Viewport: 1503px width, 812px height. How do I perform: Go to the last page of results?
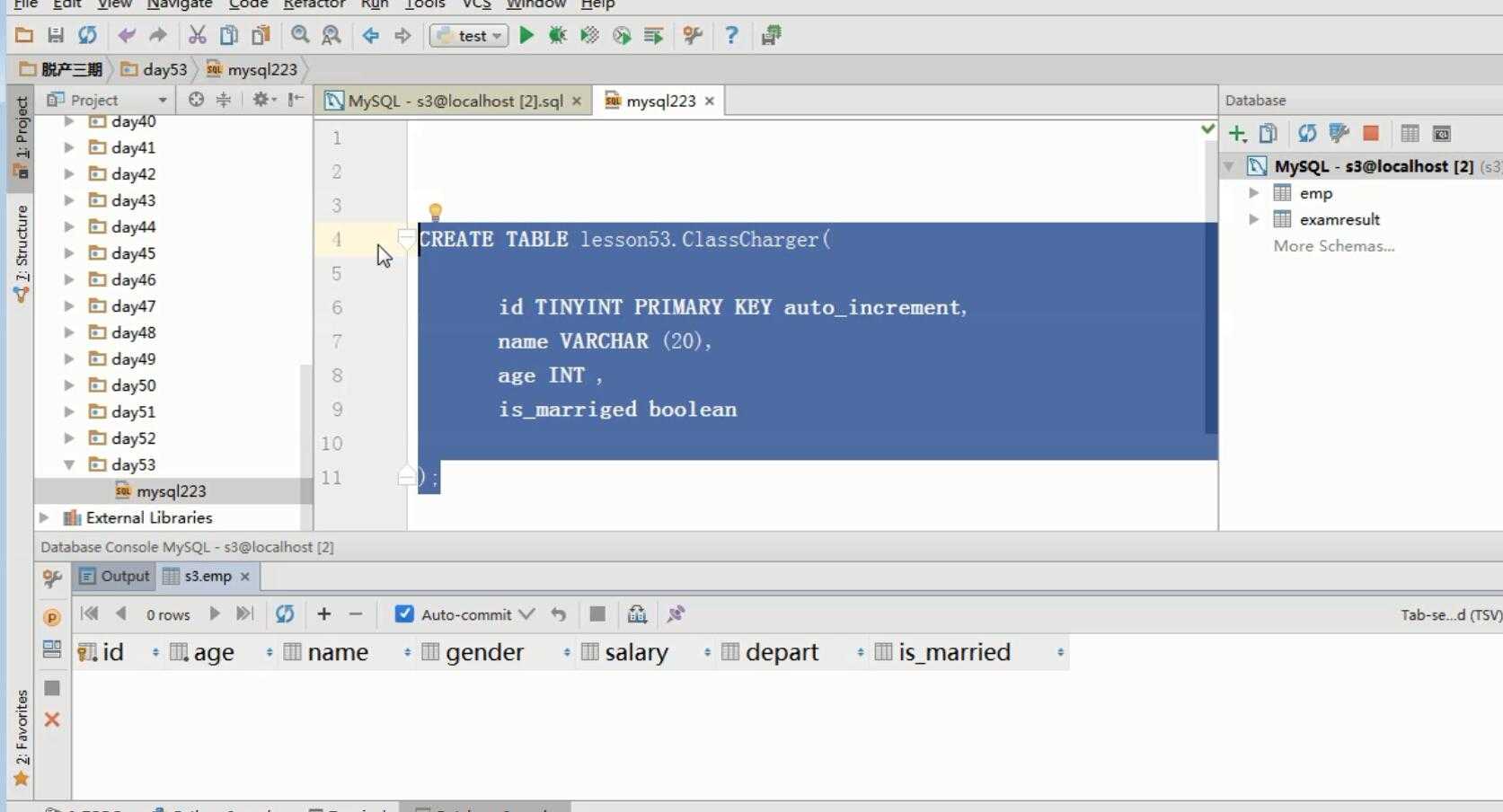point(244,613)
